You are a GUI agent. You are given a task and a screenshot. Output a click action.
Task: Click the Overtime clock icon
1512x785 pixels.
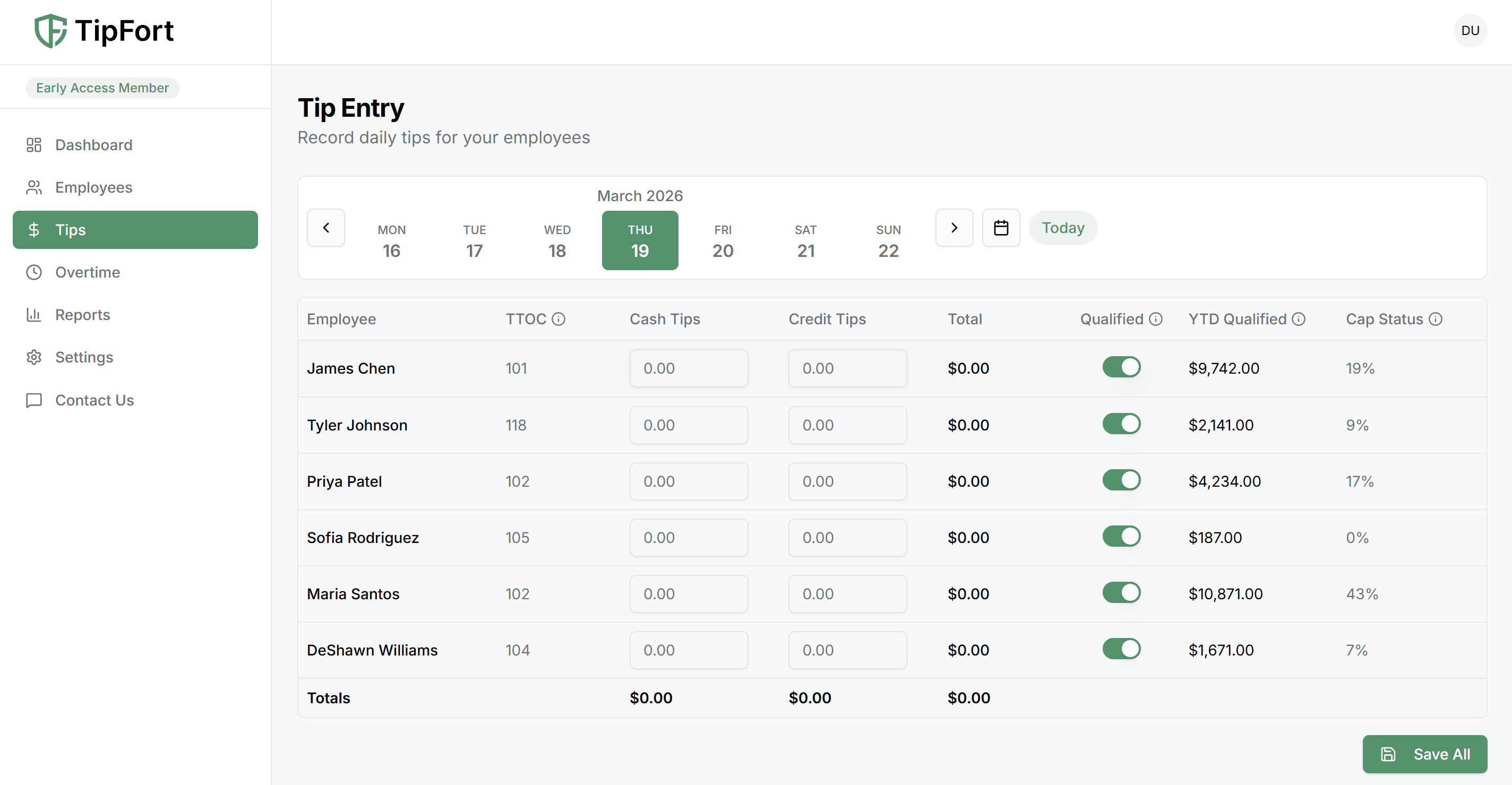(34, 272)
